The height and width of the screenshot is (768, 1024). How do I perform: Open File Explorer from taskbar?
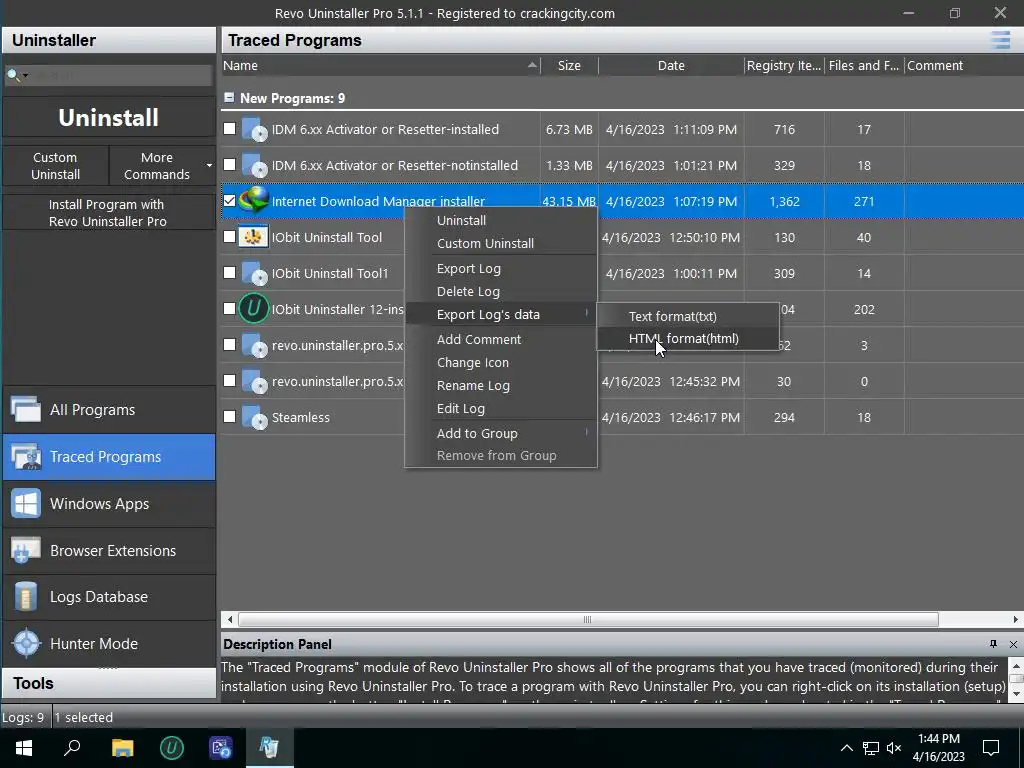coord(122,748)
